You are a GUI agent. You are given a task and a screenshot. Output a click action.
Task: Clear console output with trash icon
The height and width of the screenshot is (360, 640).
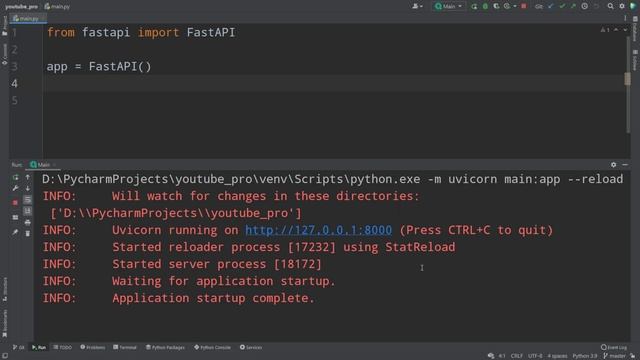(x=28, y=233)
